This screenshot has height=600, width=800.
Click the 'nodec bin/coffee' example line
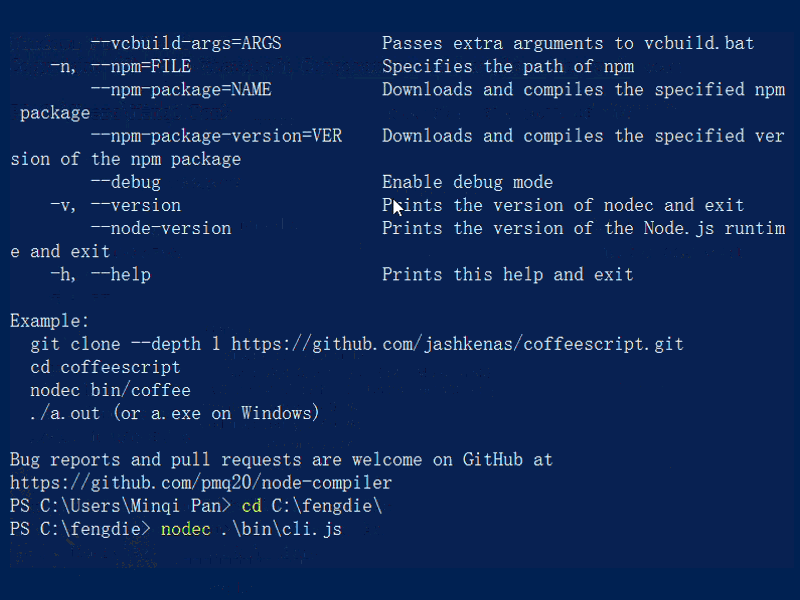(111, 390)
